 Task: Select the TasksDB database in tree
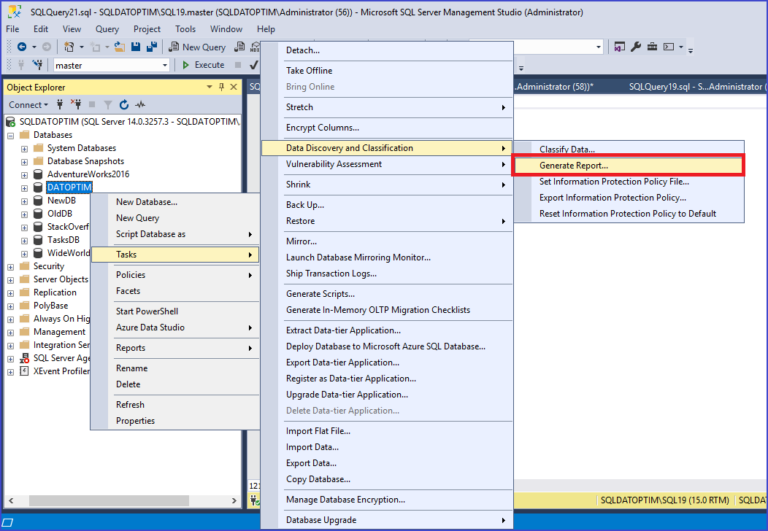point(63,240)
